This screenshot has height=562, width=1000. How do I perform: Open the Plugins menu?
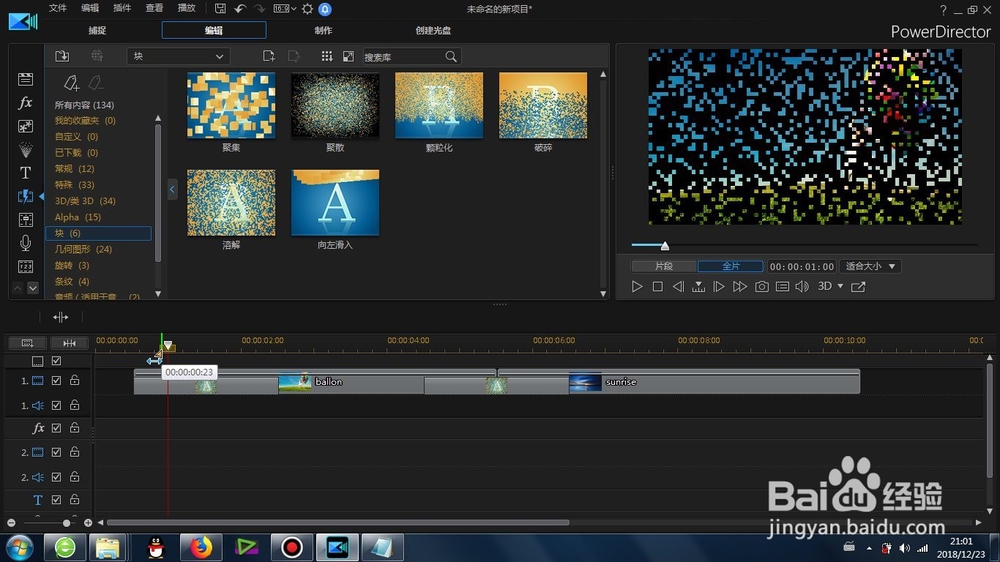pos(122,8)
